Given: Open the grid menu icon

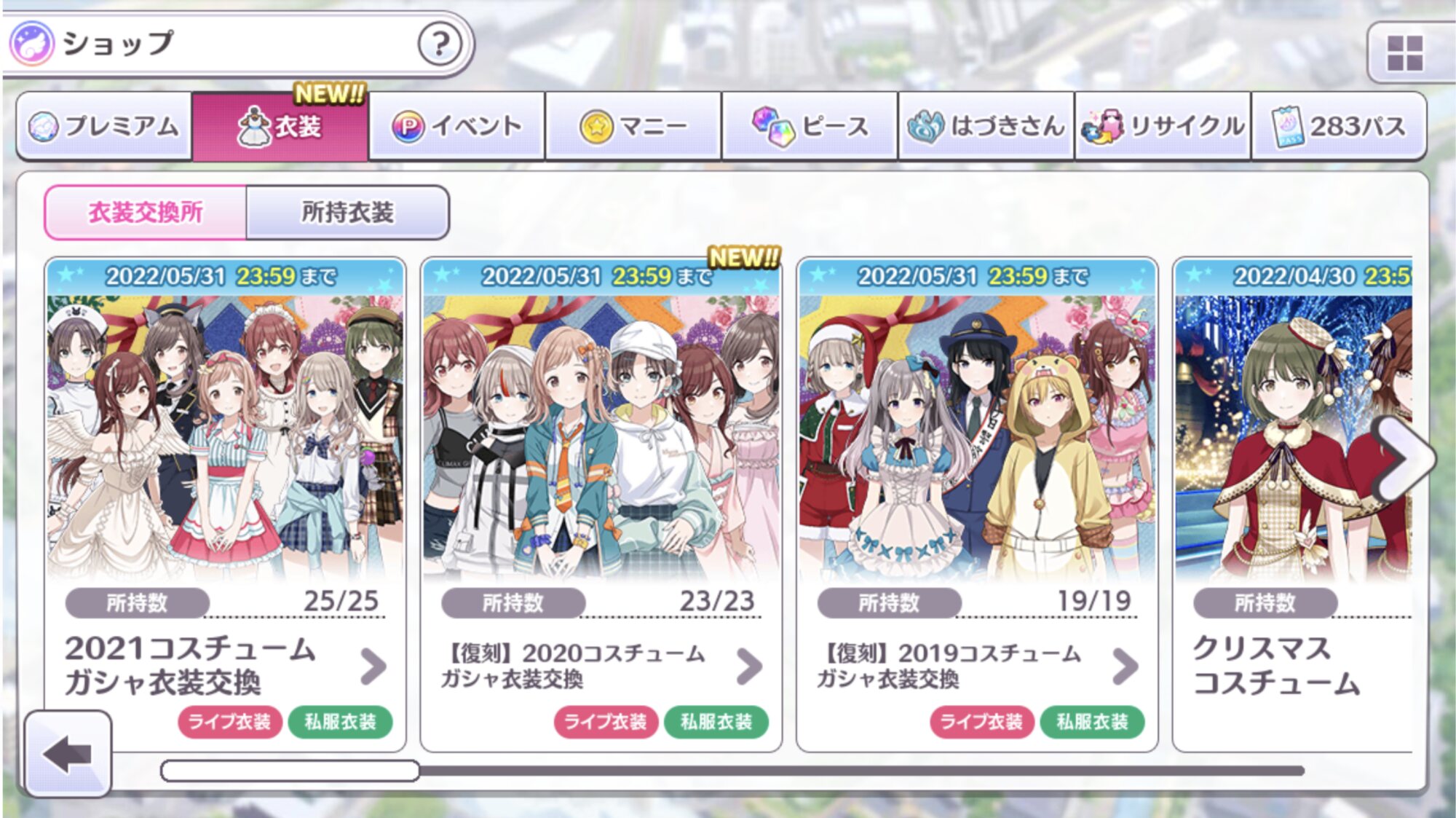Looking at the screenshot, I should [1404, 53].
